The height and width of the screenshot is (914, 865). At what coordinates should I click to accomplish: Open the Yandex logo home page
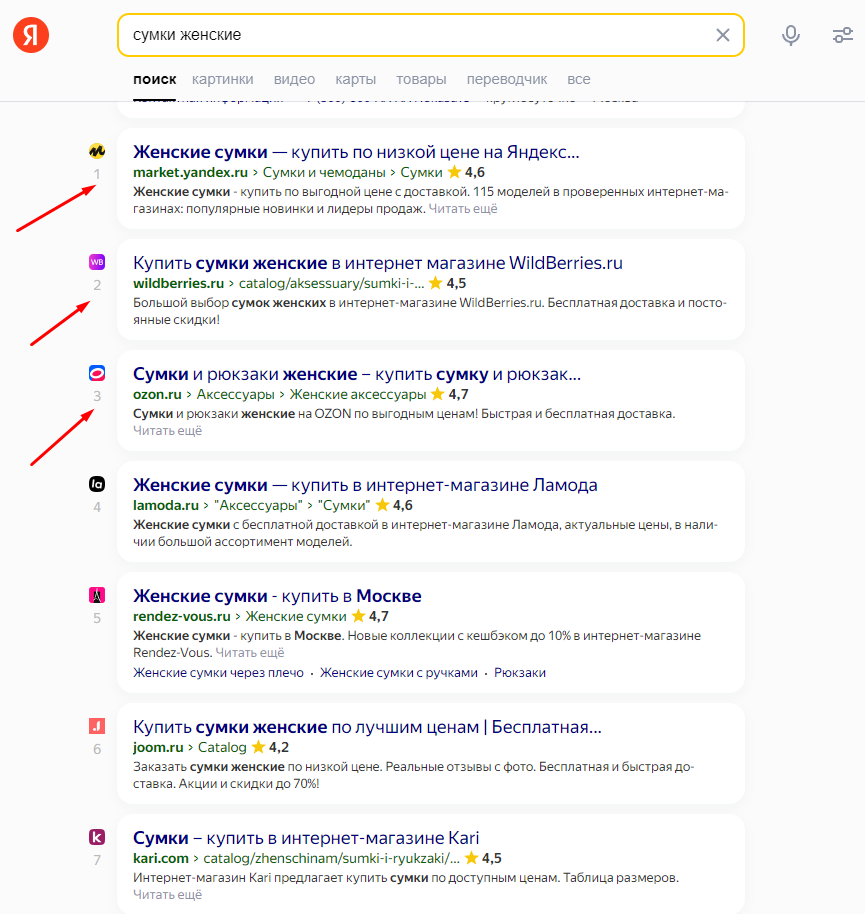coord(31,35)
